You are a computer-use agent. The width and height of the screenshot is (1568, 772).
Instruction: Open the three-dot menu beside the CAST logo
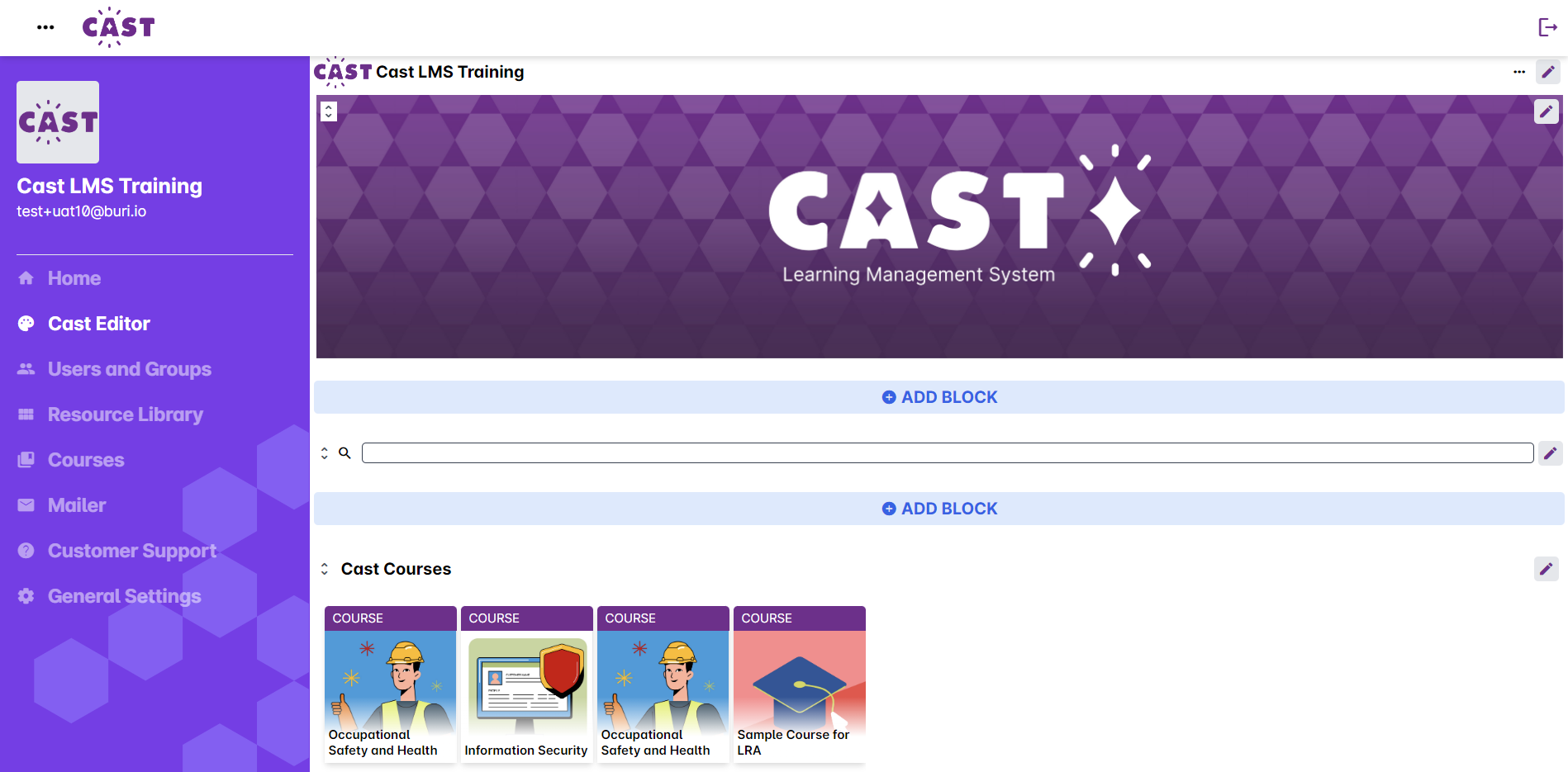click(x=45, y=27)
